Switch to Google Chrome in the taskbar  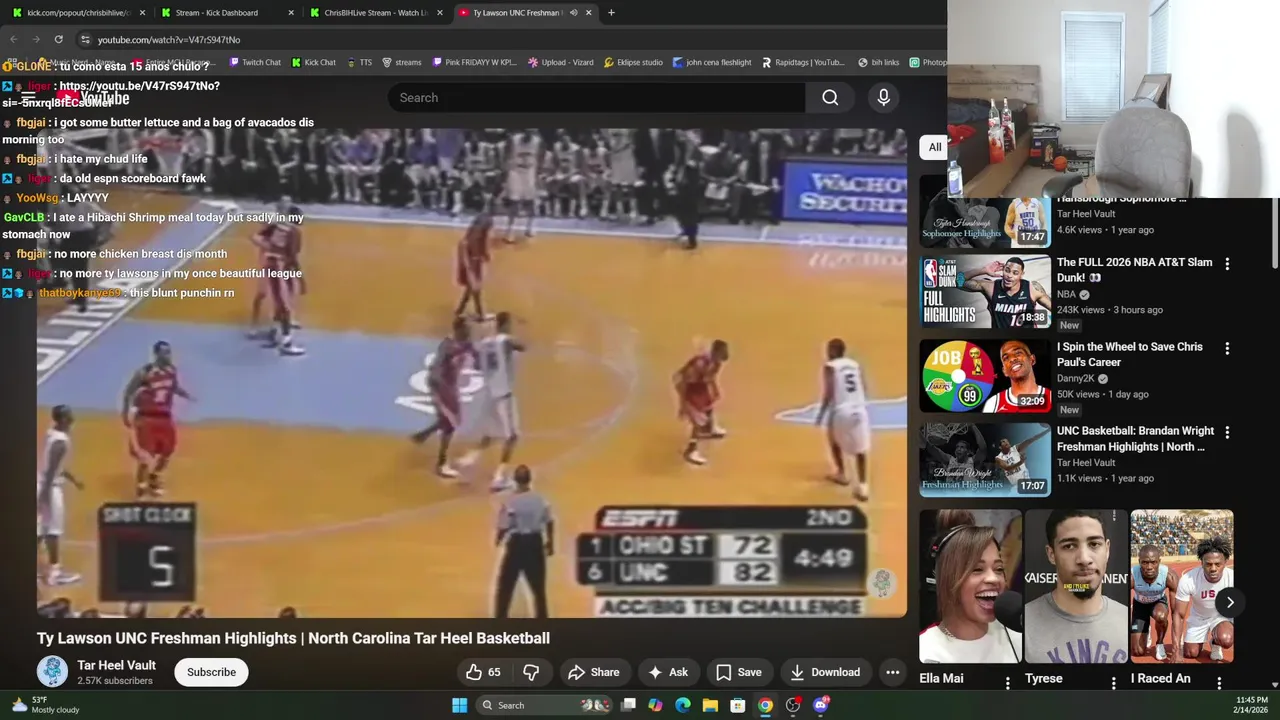pyautogui.click(x=765, y=705)
